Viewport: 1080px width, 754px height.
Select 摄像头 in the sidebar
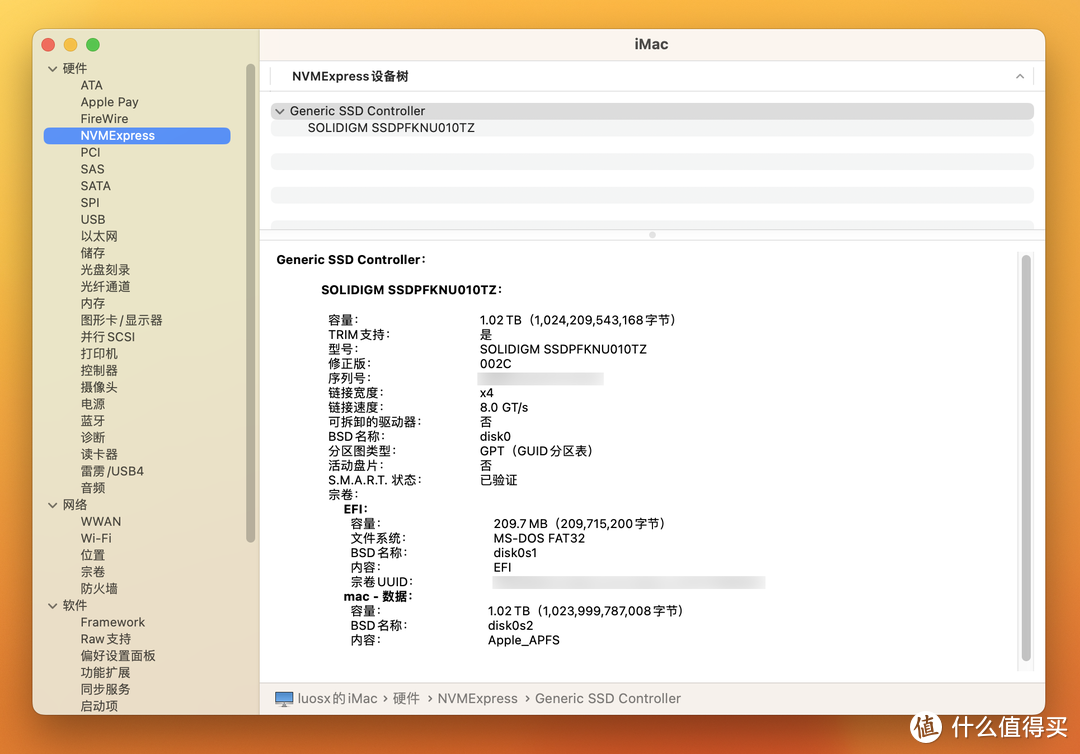98,388
